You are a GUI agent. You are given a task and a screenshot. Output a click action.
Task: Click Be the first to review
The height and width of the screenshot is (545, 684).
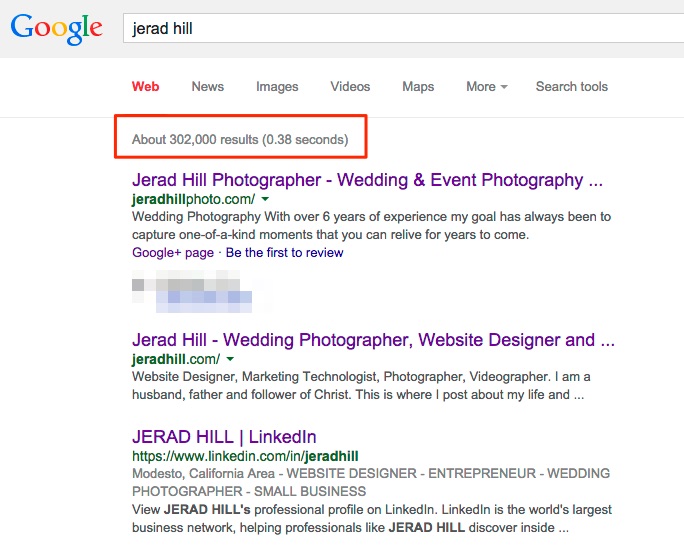284,253
